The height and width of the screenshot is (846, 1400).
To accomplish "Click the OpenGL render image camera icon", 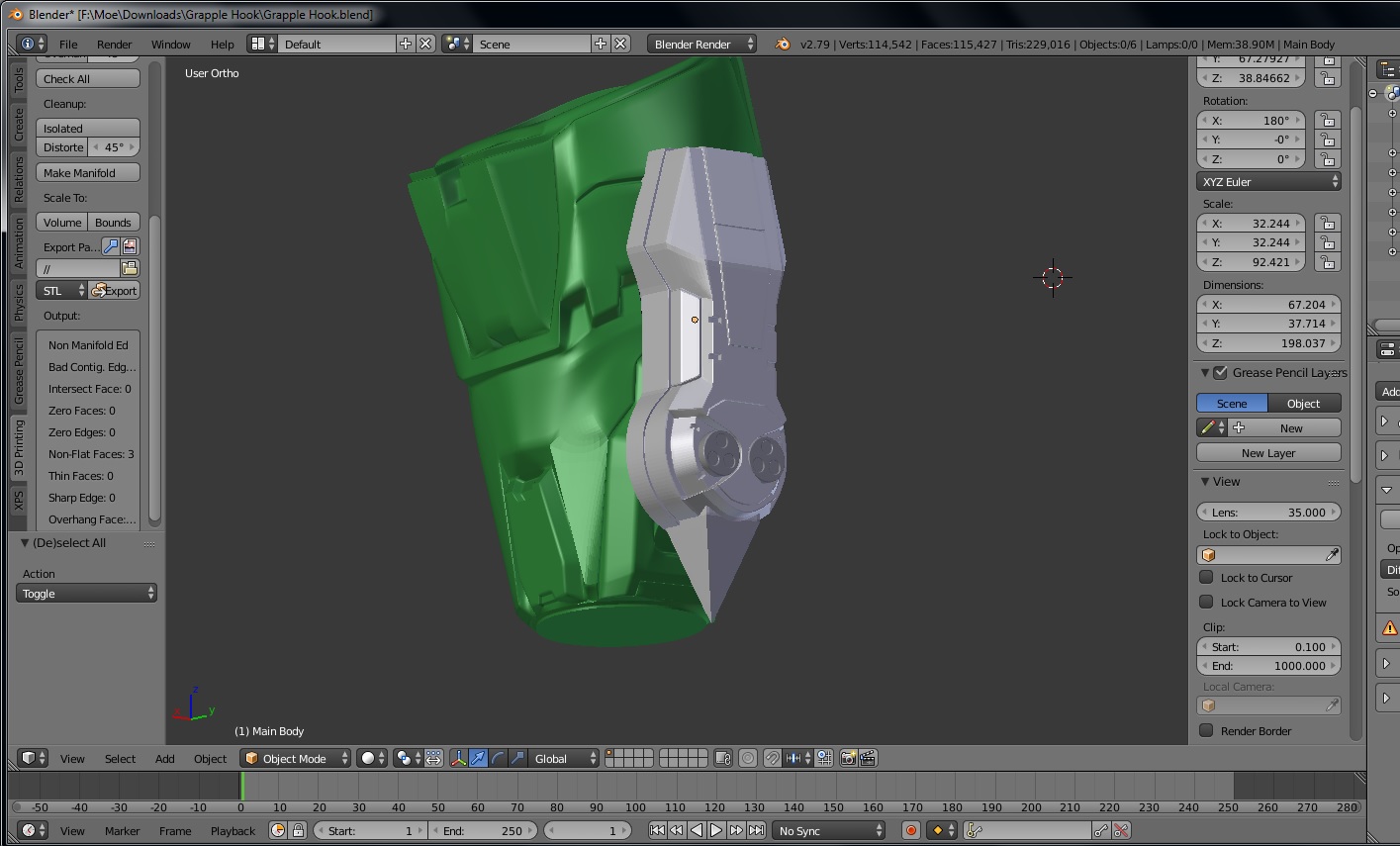I will click(x=848, y=758).
